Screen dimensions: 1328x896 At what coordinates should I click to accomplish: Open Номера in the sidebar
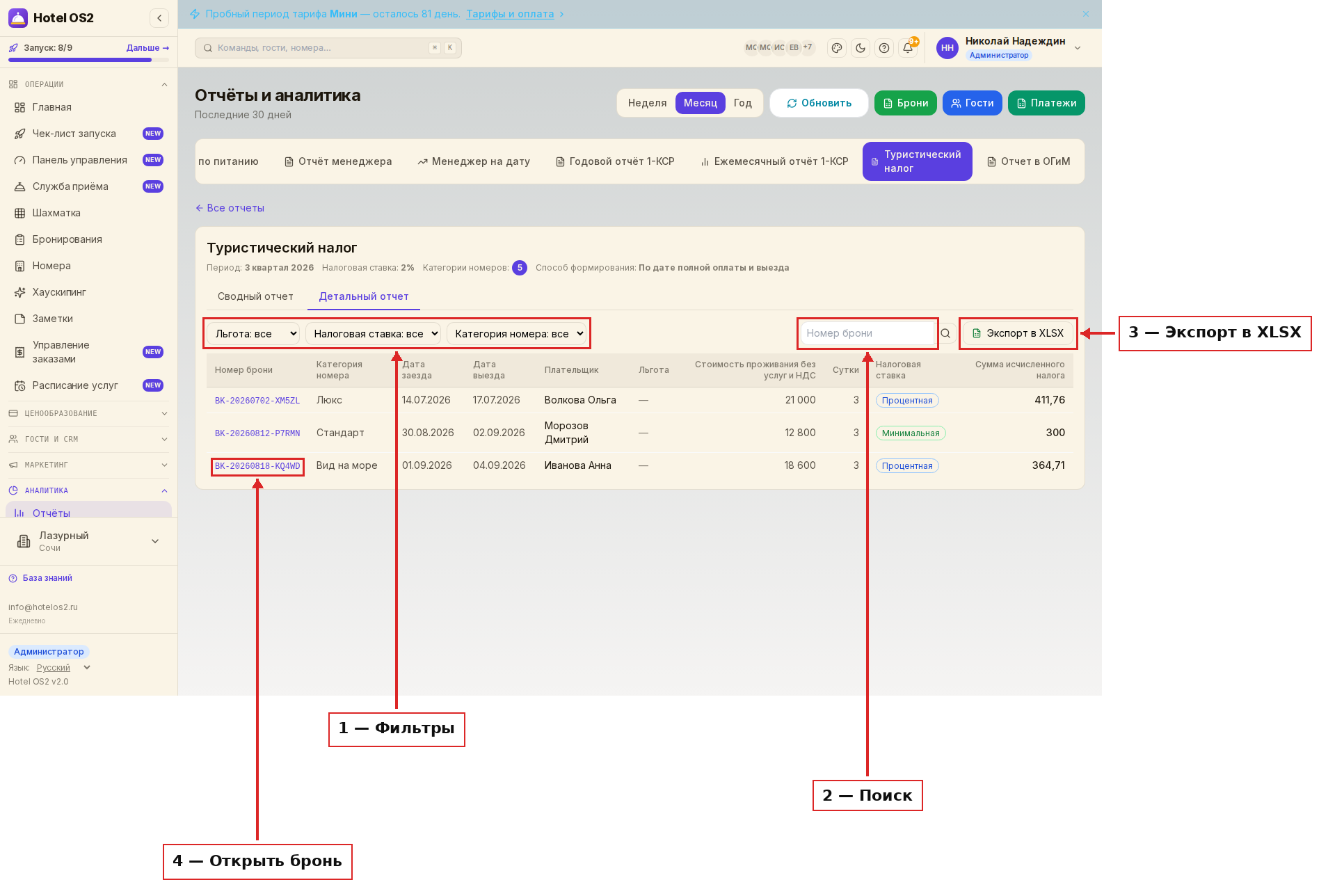click(x=88, y=266)
